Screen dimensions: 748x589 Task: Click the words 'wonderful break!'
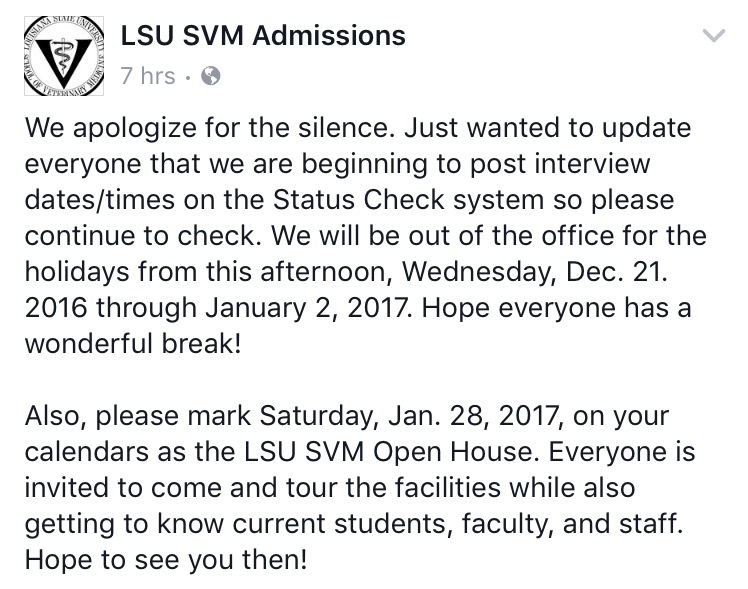(133, 344)
